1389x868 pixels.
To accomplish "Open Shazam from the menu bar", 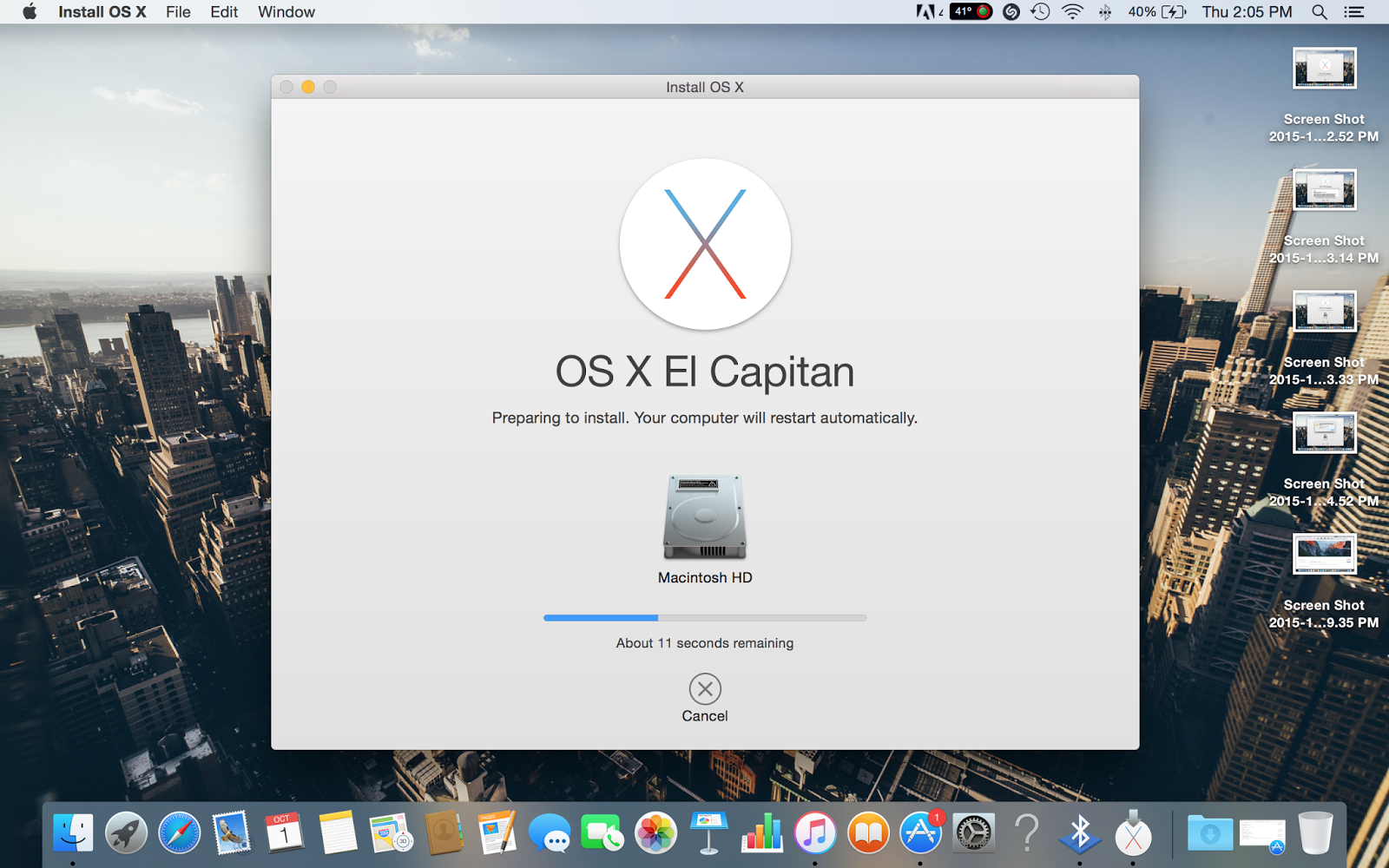I will [x=1011, y=12].
